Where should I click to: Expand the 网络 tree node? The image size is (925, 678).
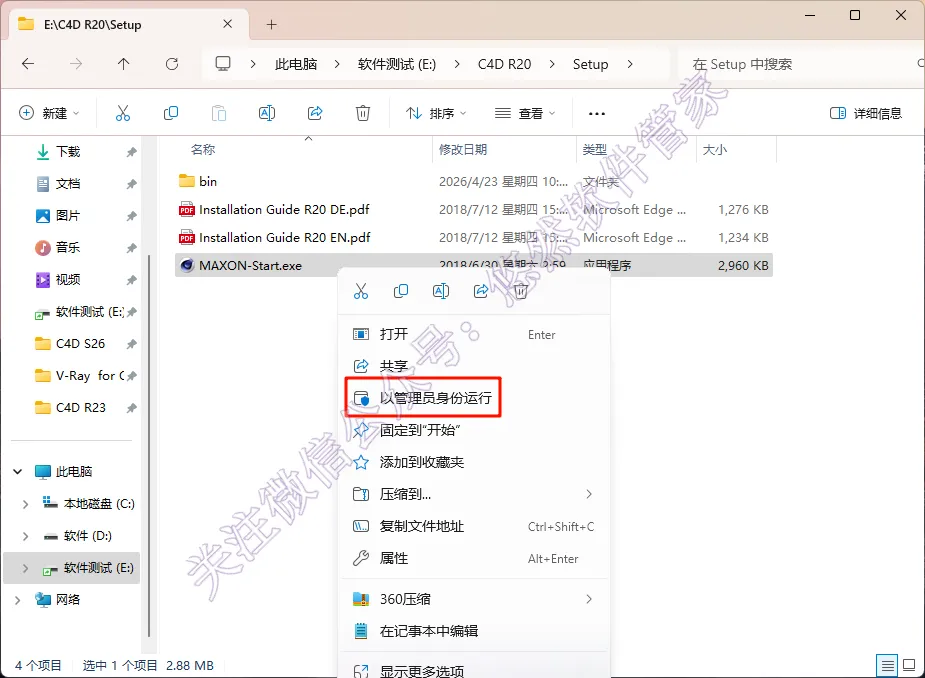(18, 600)
